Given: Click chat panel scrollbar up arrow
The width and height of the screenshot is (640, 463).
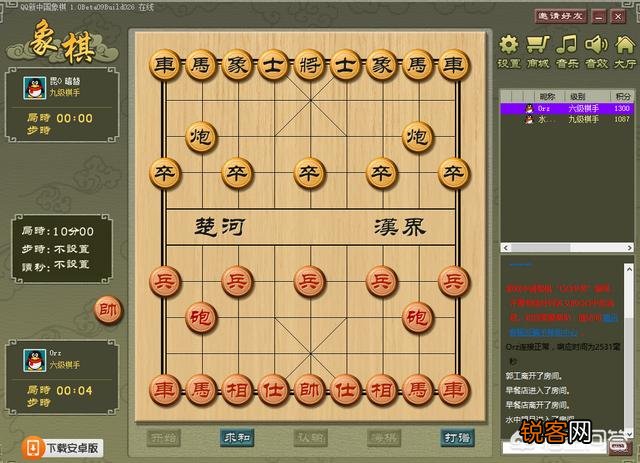Looking at the screenshot, I should (629, 269).
